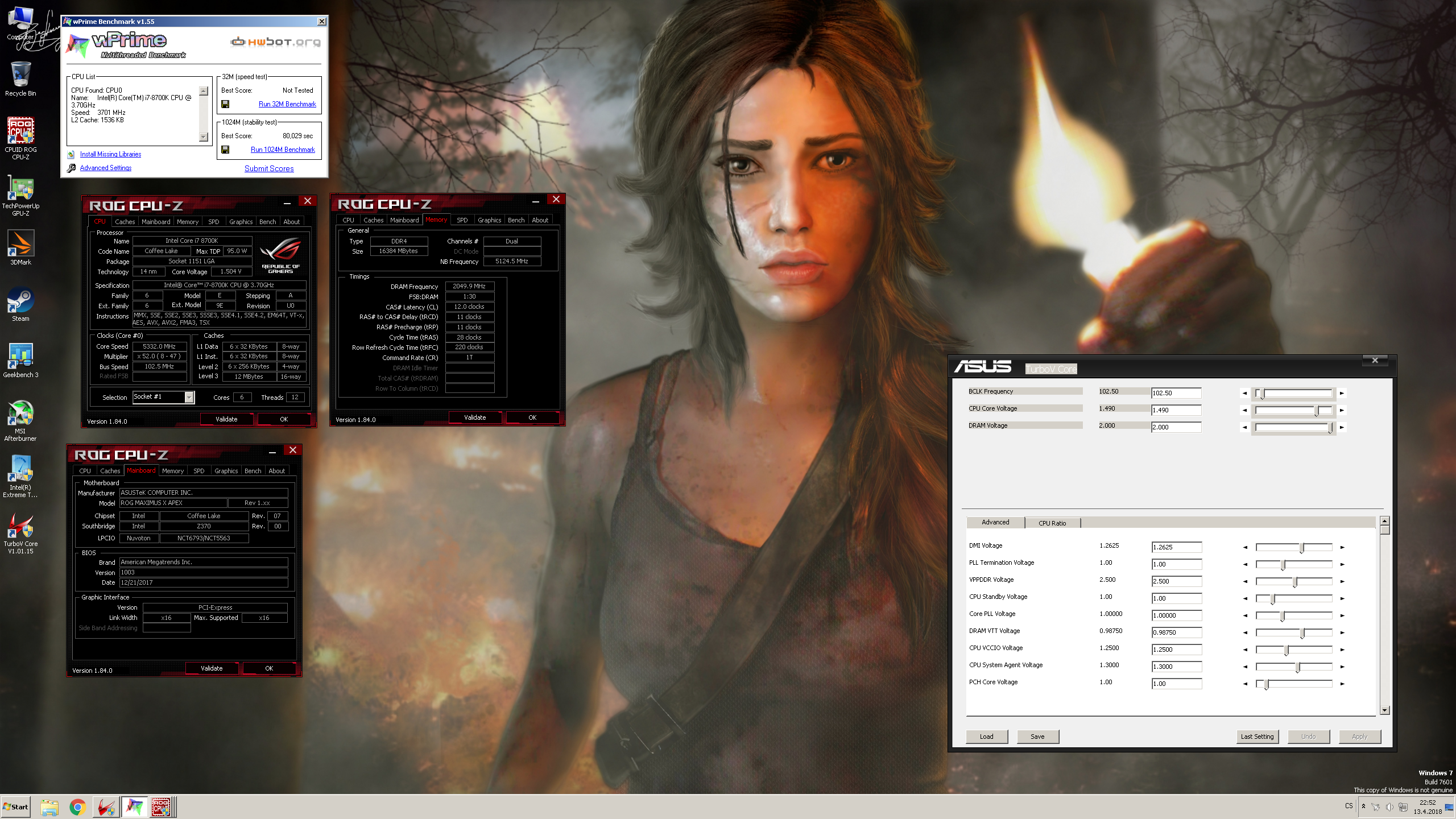The image size is (1456, 819).
Task: Click the BCLK Frequency slider track
Action: click(x=1294, y=393)
